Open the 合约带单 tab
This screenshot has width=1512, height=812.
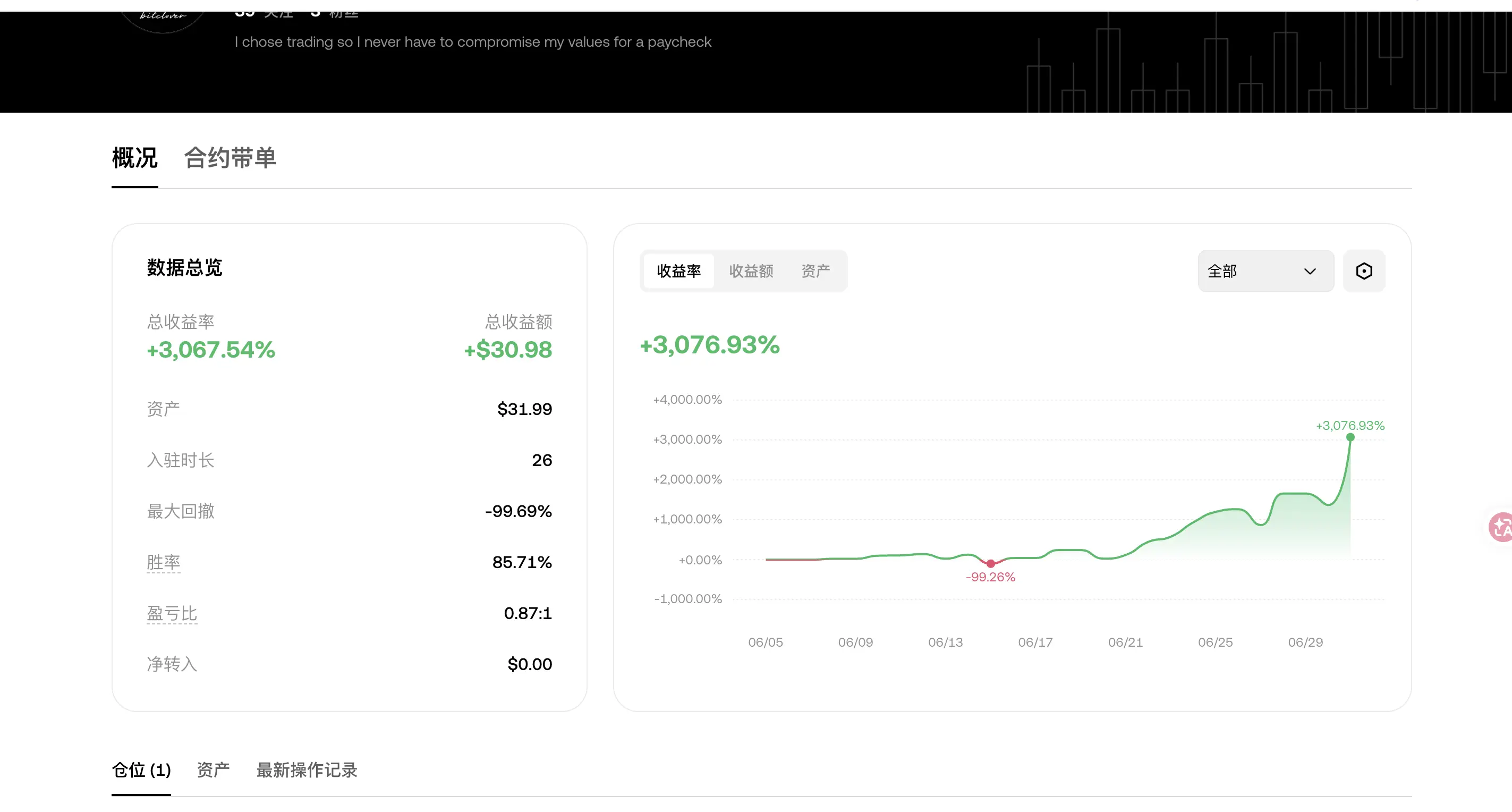[230, 157]
